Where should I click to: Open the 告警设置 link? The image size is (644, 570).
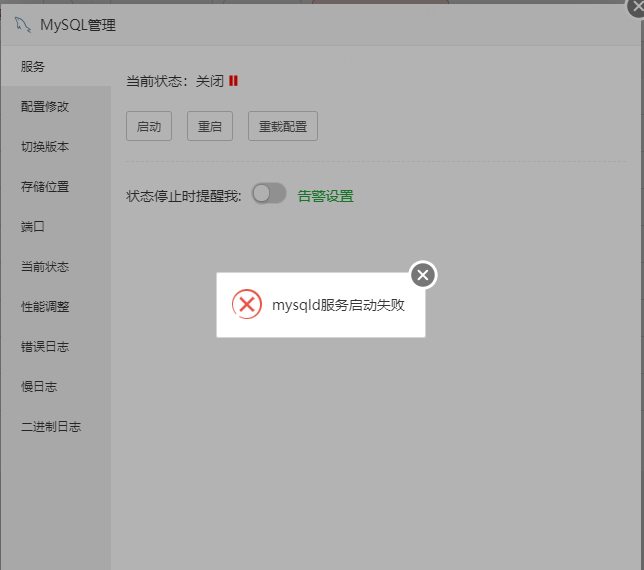tap(325, 196)
